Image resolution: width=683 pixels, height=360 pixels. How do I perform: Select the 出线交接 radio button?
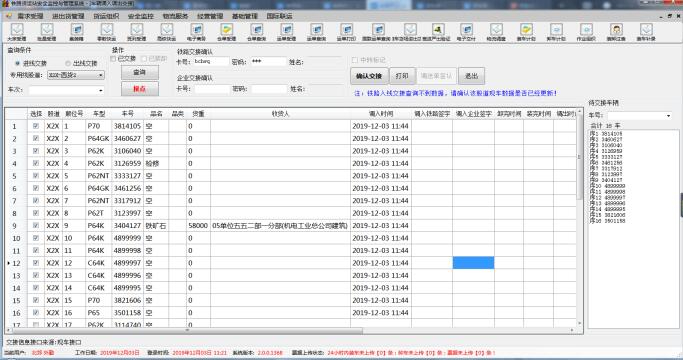click(x=68, y=64)
